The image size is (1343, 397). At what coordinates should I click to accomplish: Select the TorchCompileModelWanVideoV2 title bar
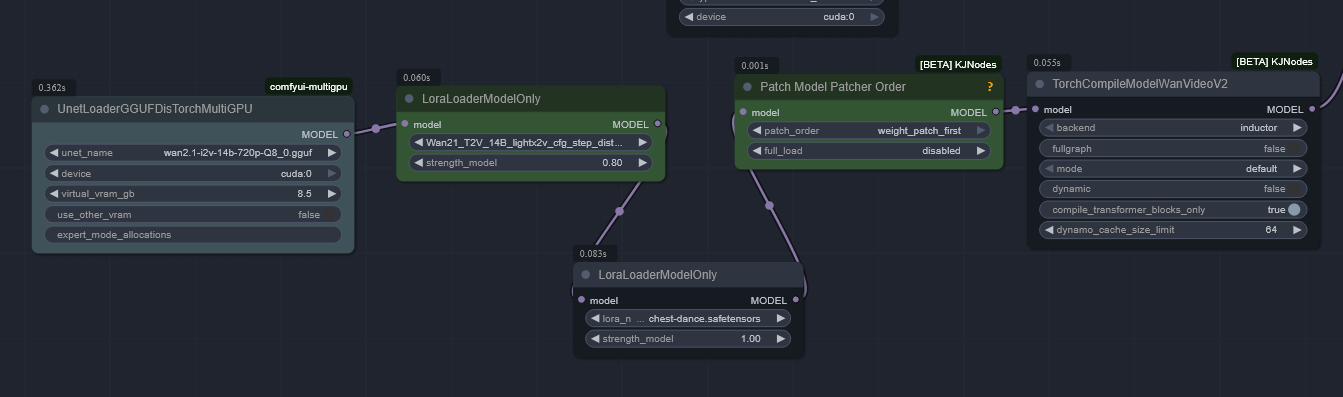click(x=1173, y=85)
